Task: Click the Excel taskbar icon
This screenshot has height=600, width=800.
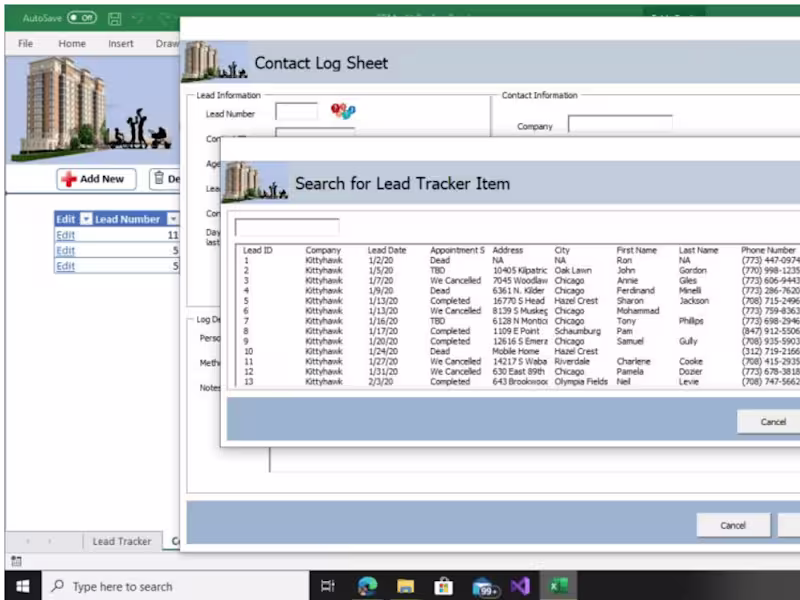Action: (559, 586)
